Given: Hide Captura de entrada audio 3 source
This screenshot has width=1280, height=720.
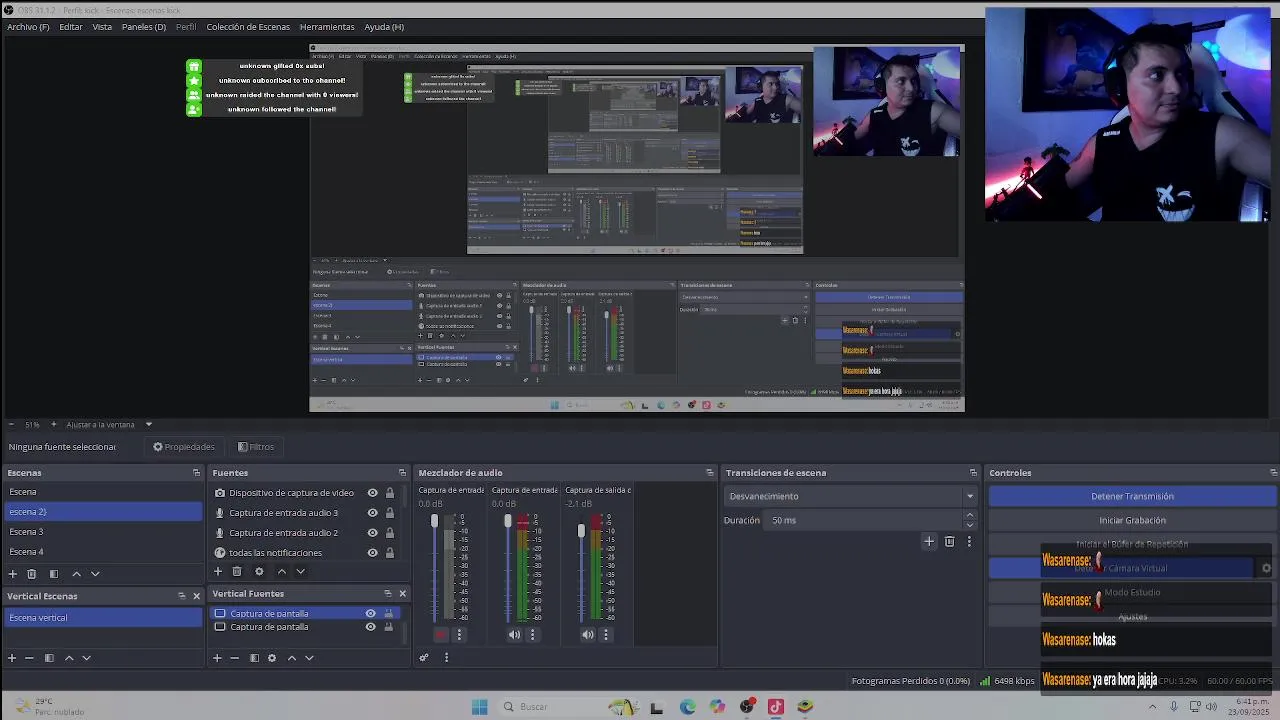Looking at the screenshot, I should [373, 513].
